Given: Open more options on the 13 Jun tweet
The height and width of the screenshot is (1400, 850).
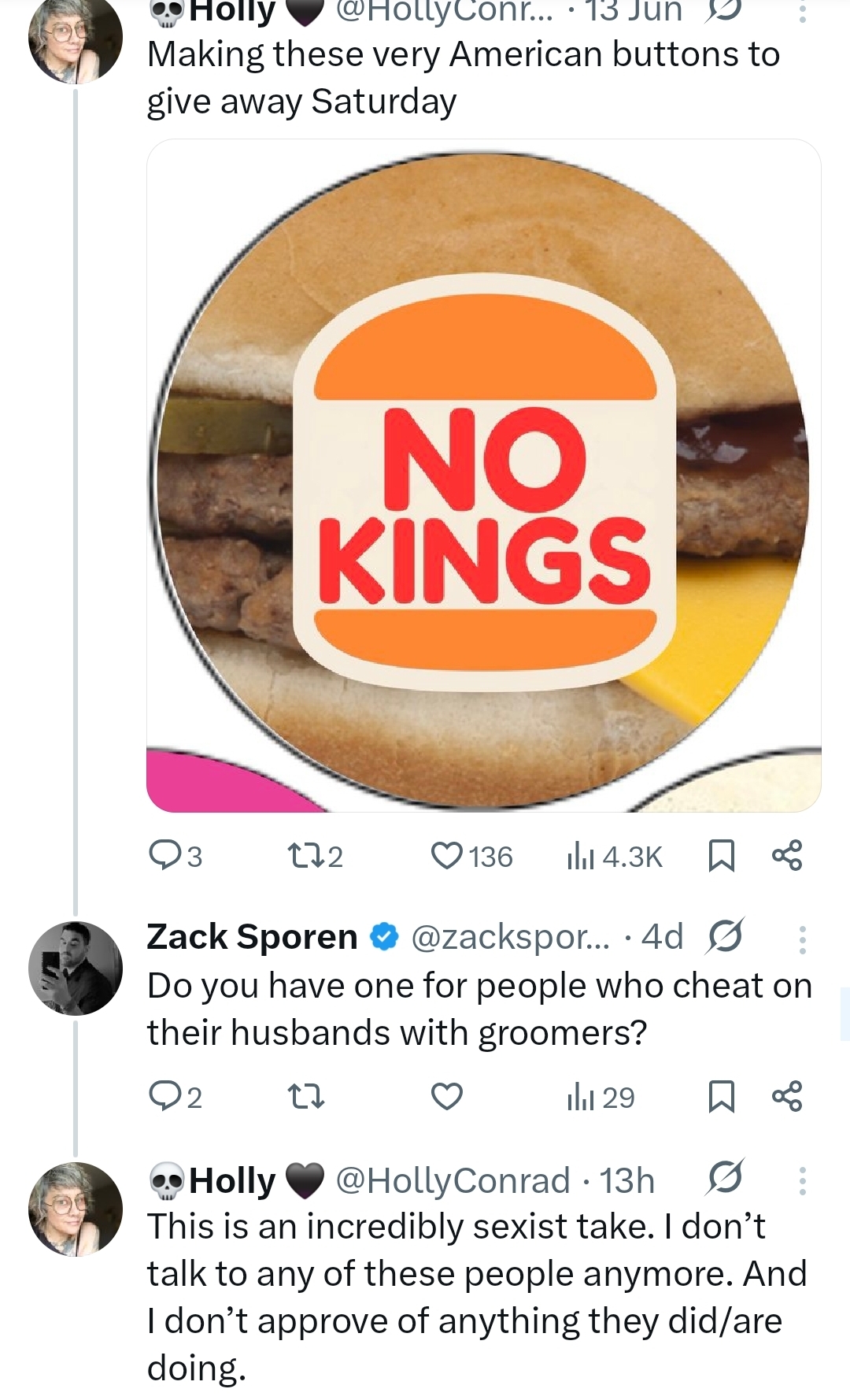Looking at the screenshot, I should pyautogui.click(x=802, y=11).
